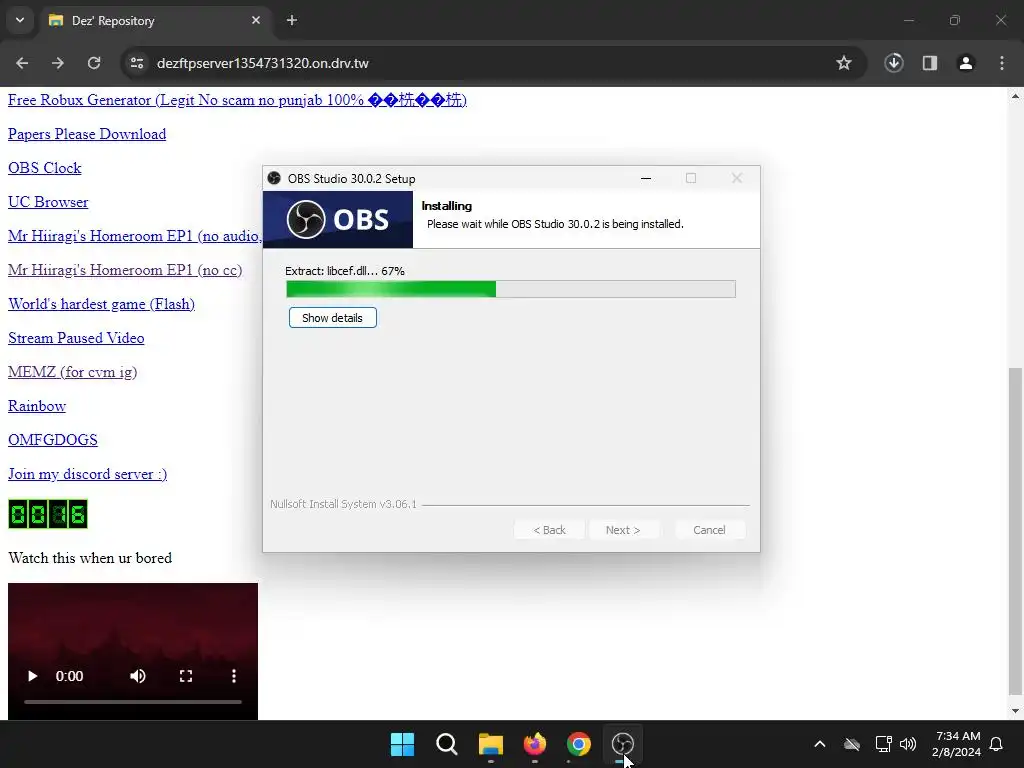Play the embedded video
This screenshot has height=768, width=1024.
click(32, 676)
